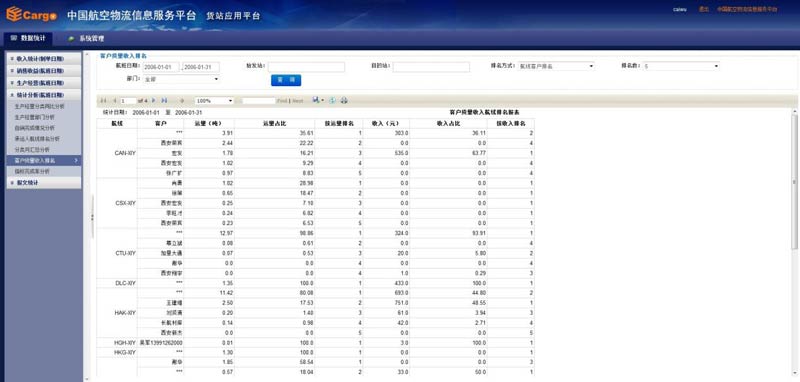The image size is (800, 382).
Task: Print the report with the printer icon
Action: (344, 100)
